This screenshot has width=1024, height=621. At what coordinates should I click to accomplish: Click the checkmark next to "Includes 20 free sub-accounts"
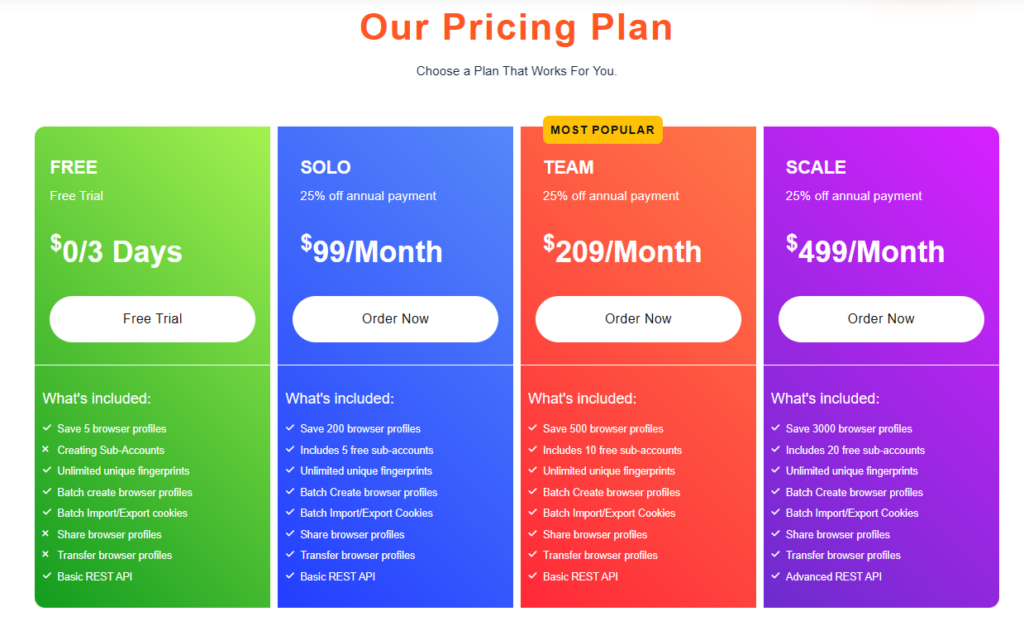point(775,449)
